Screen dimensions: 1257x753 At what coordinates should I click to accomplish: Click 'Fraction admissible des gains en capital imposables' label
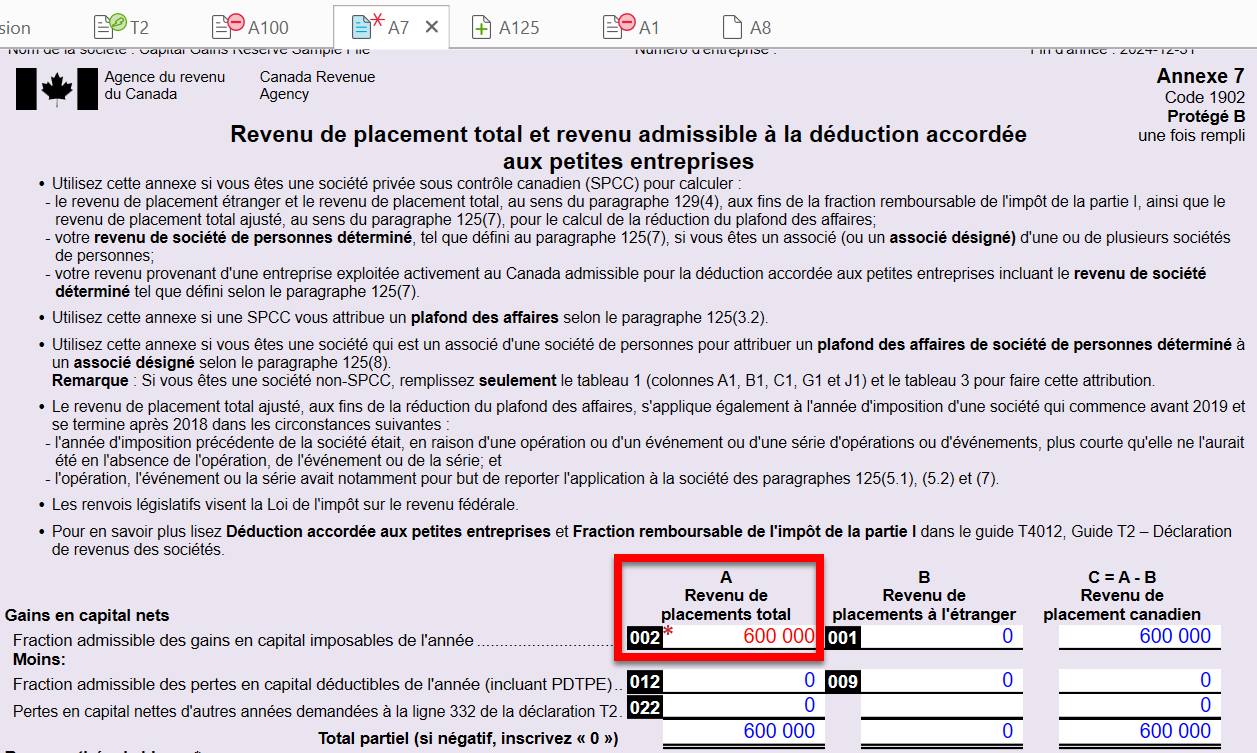click(x=243, y=640)
